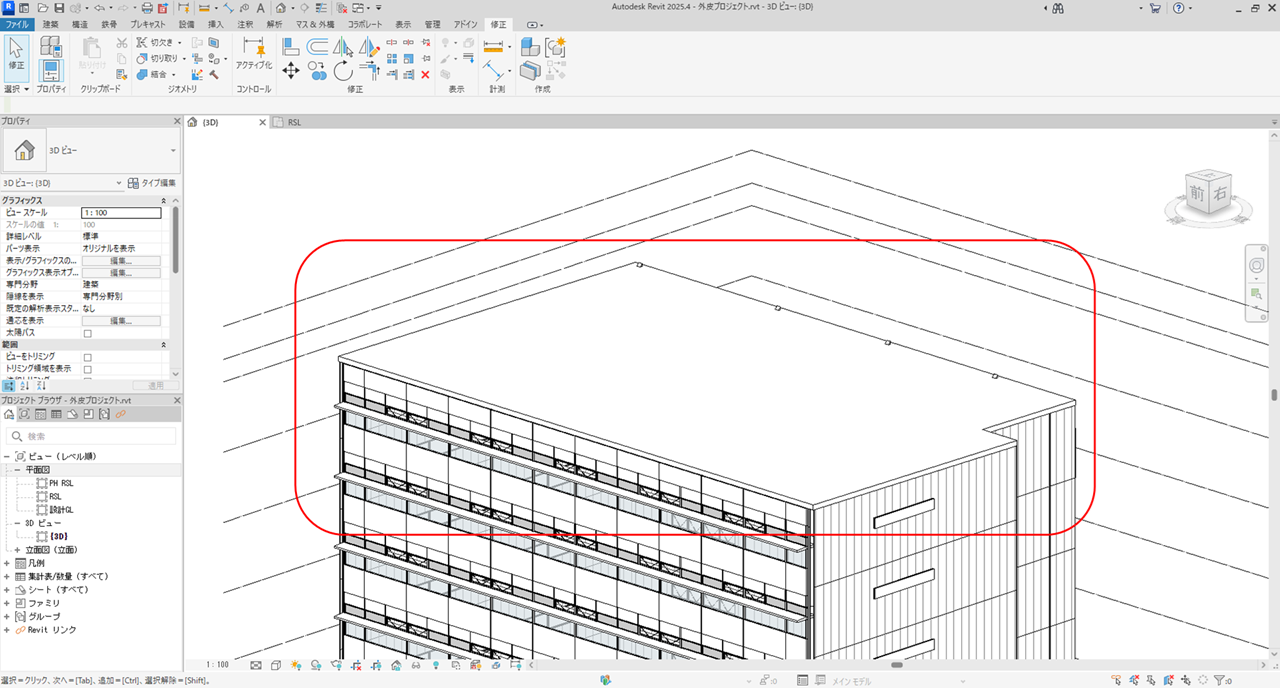This screenshot has height=688, width=1280.
Task: Switch to the 建築 ribbon tab
Action: pos(51,24)
